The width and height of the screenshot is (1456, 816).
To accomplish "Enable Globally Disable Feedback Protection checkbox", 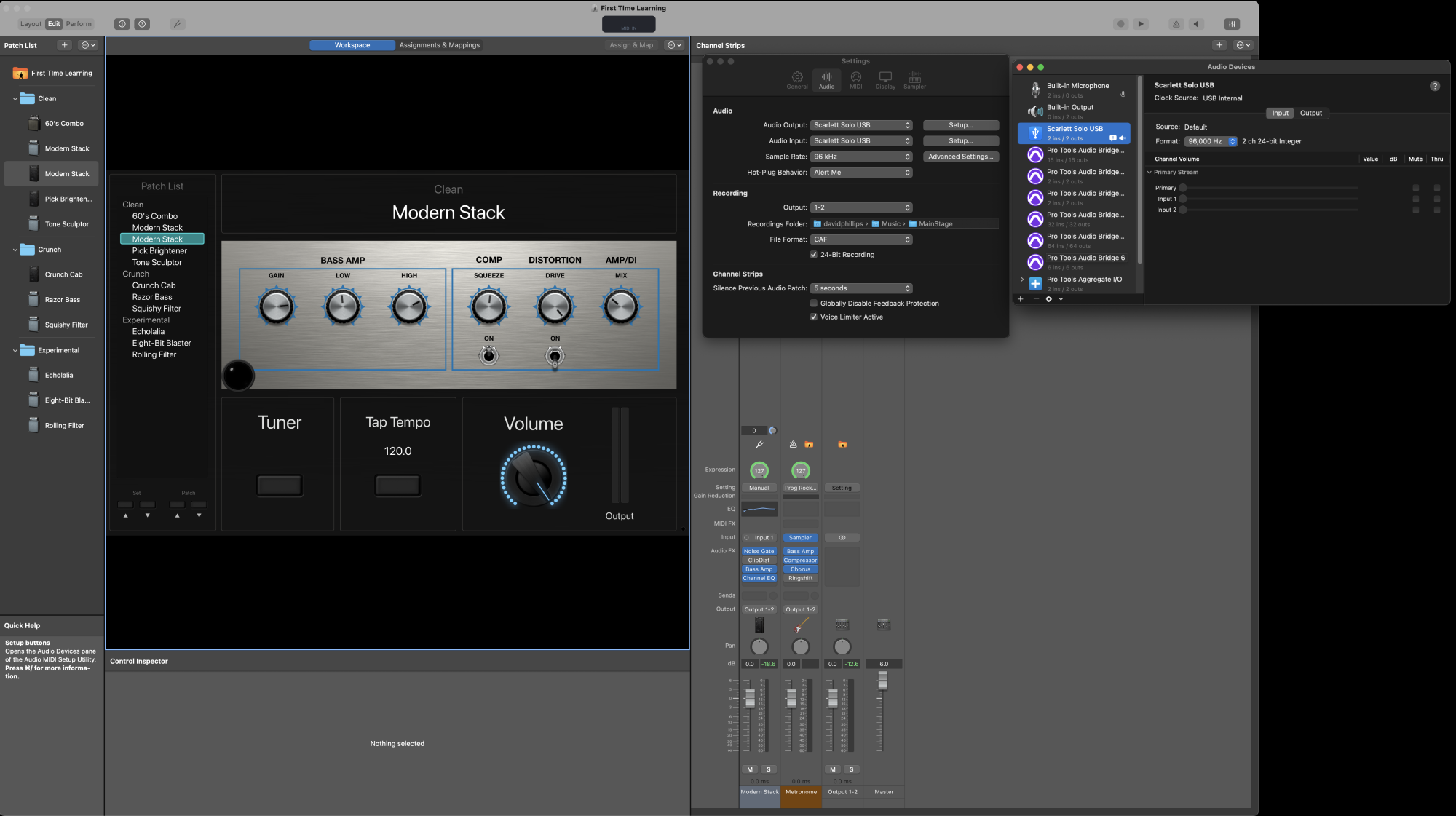I will (814, 304).
